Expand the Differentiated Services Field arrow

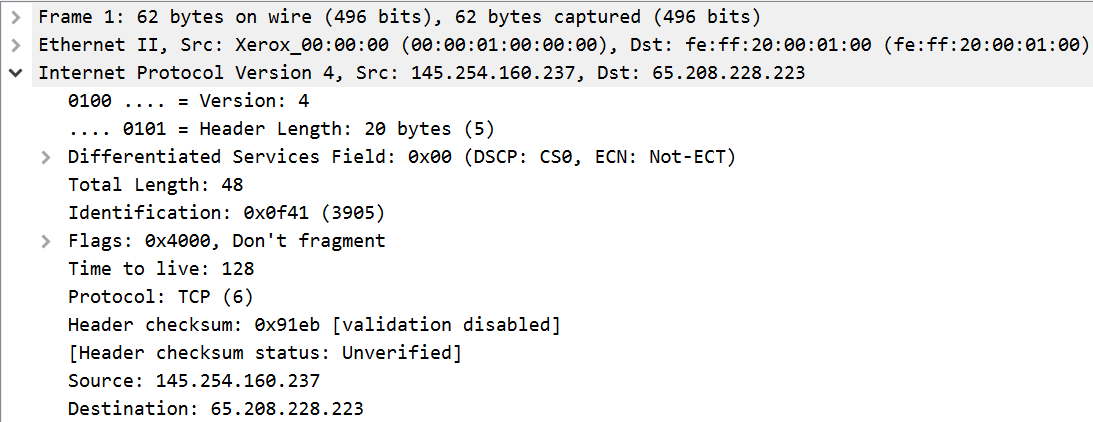(x=45, y=157)
